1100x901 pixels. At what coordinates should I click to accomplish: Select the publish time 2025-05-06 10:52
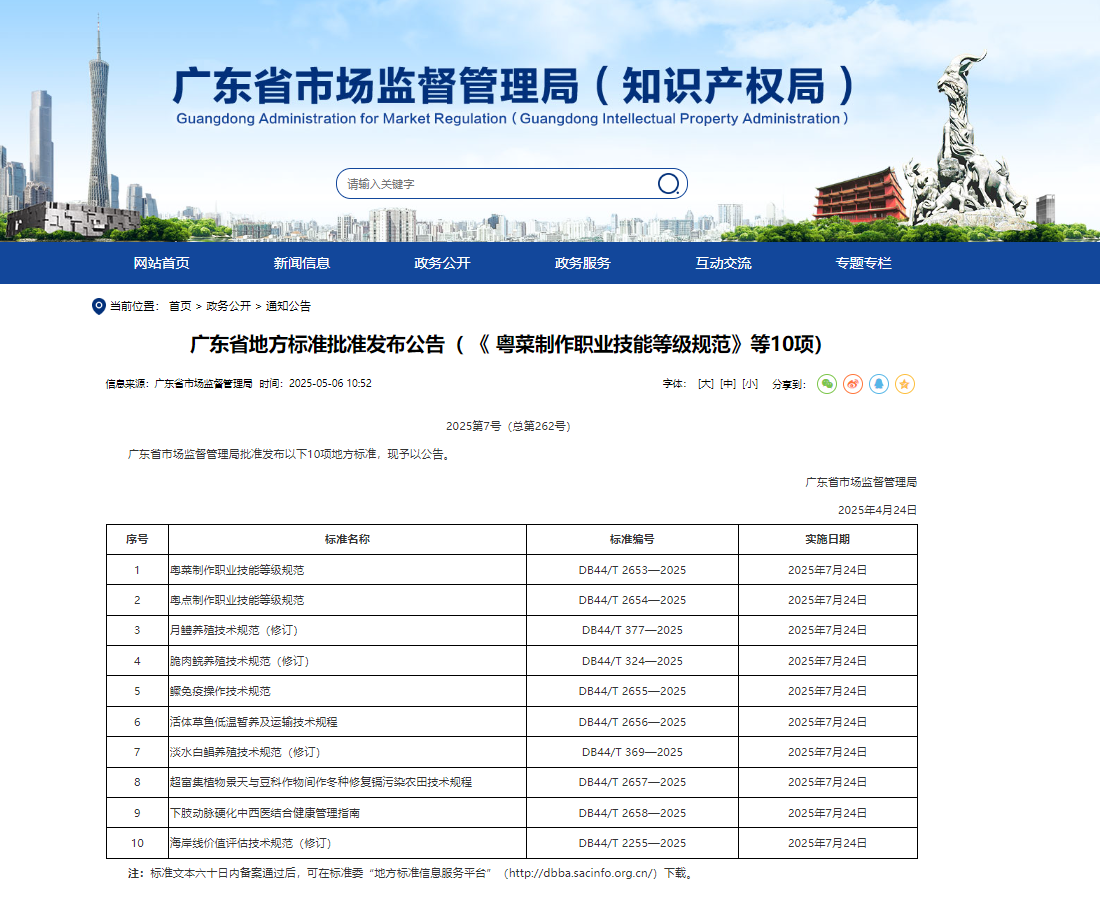[330, 383]
